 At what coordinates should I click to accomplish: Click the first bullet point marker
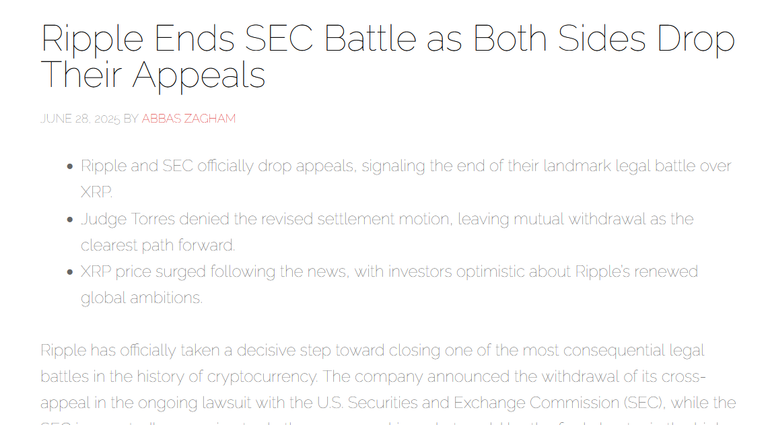click(70, 166)
